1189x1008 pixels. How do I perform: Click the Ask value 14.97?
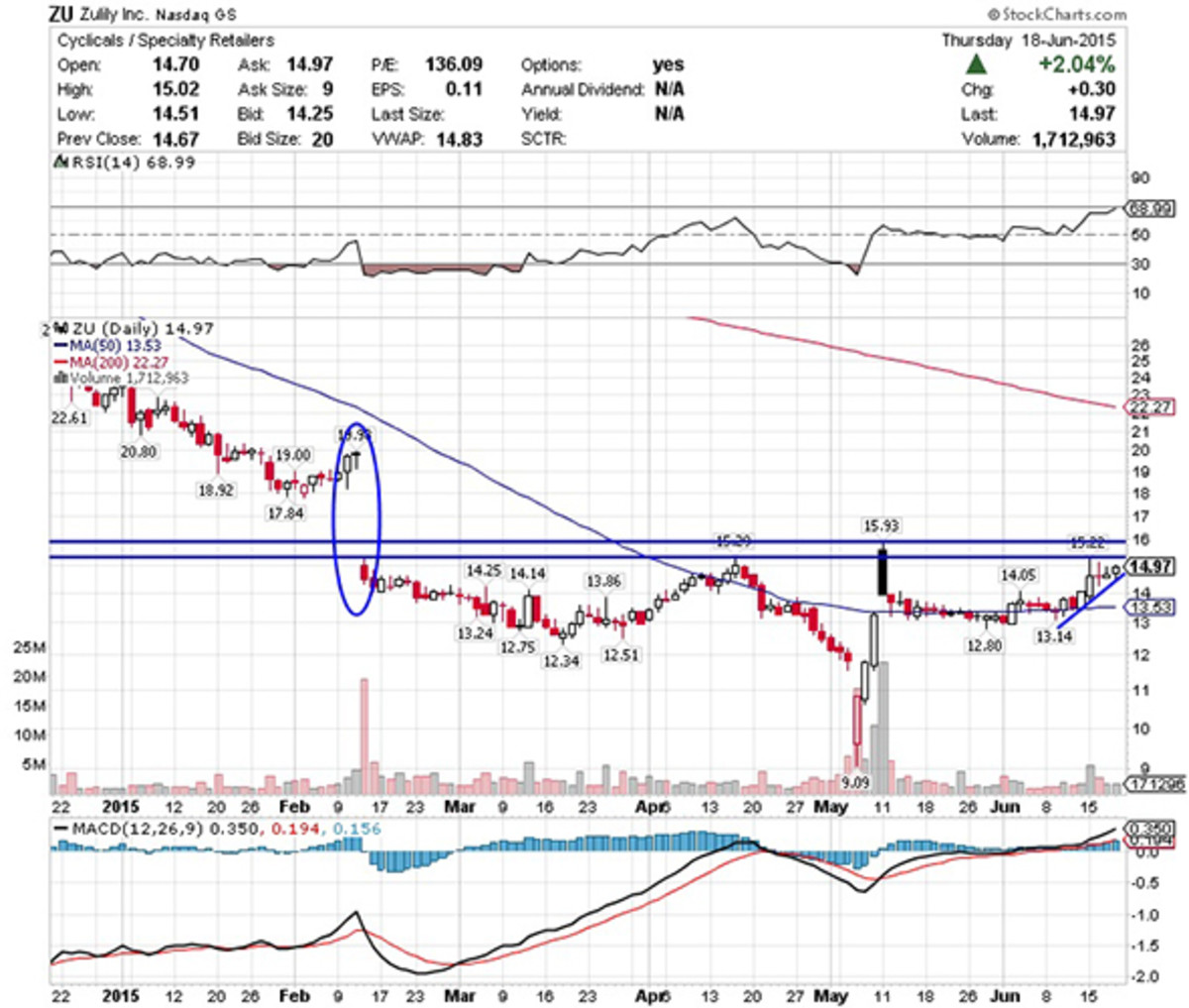309,64
